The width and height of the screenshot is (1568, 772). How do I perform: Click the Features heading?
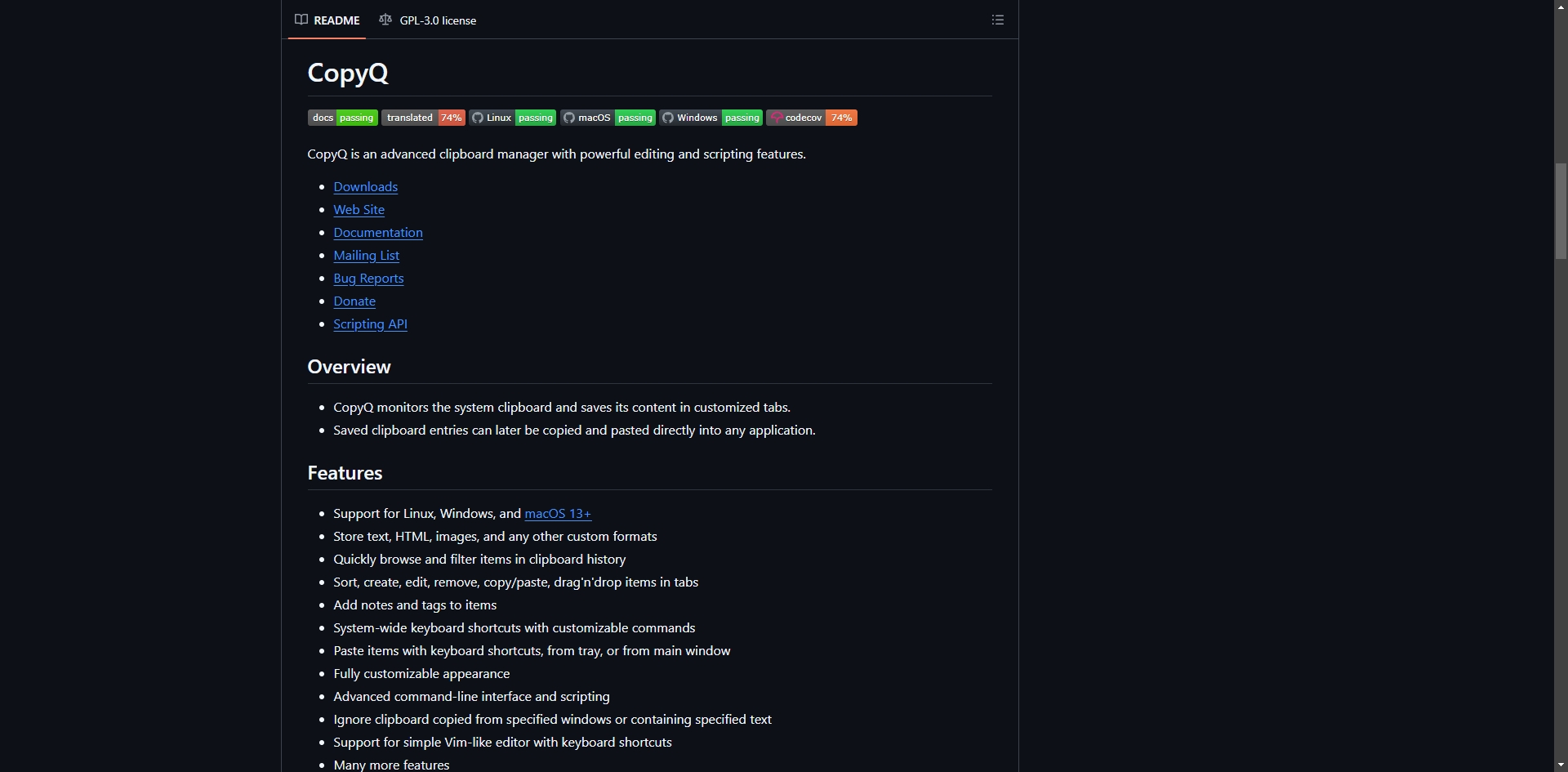tap(345, 473)
